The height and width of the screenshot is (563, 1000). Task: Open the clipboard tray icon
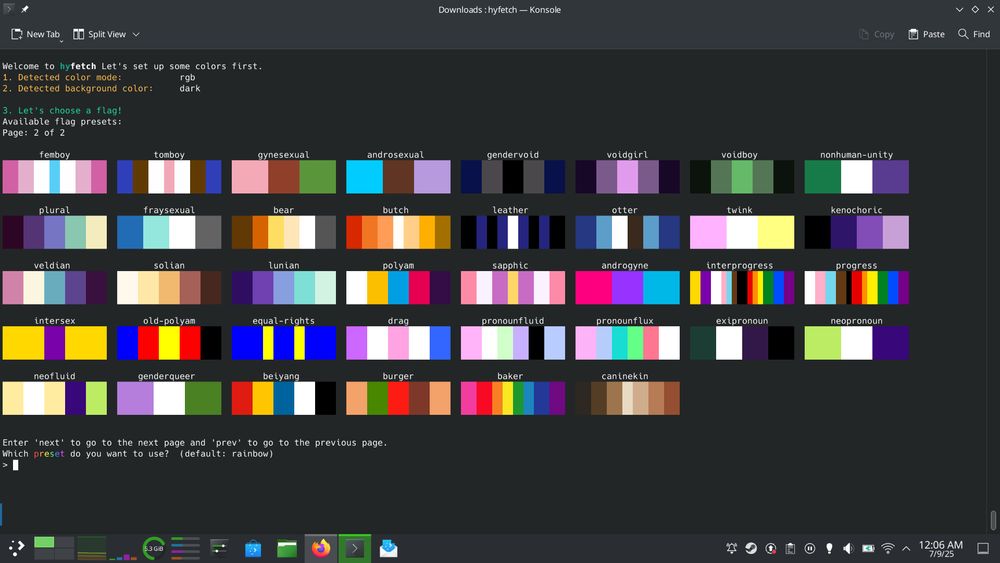click(790, 548)
